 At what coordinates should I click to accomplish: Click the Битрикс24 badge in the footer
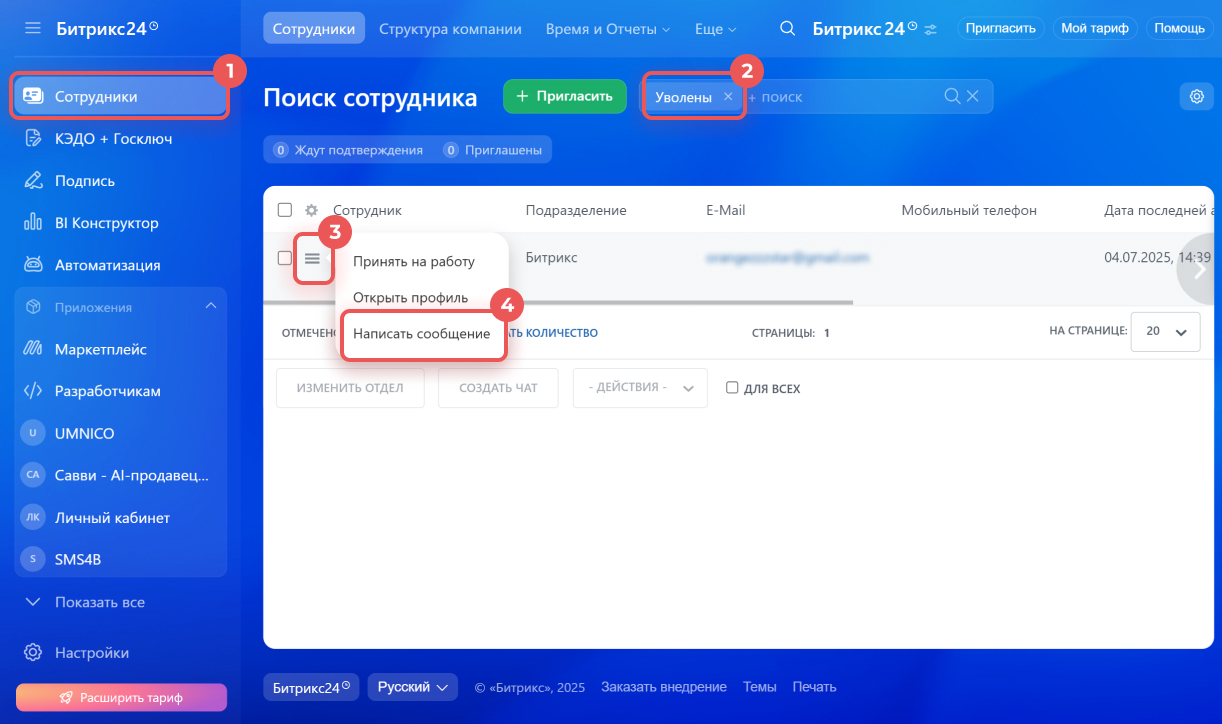coord(312,687)
